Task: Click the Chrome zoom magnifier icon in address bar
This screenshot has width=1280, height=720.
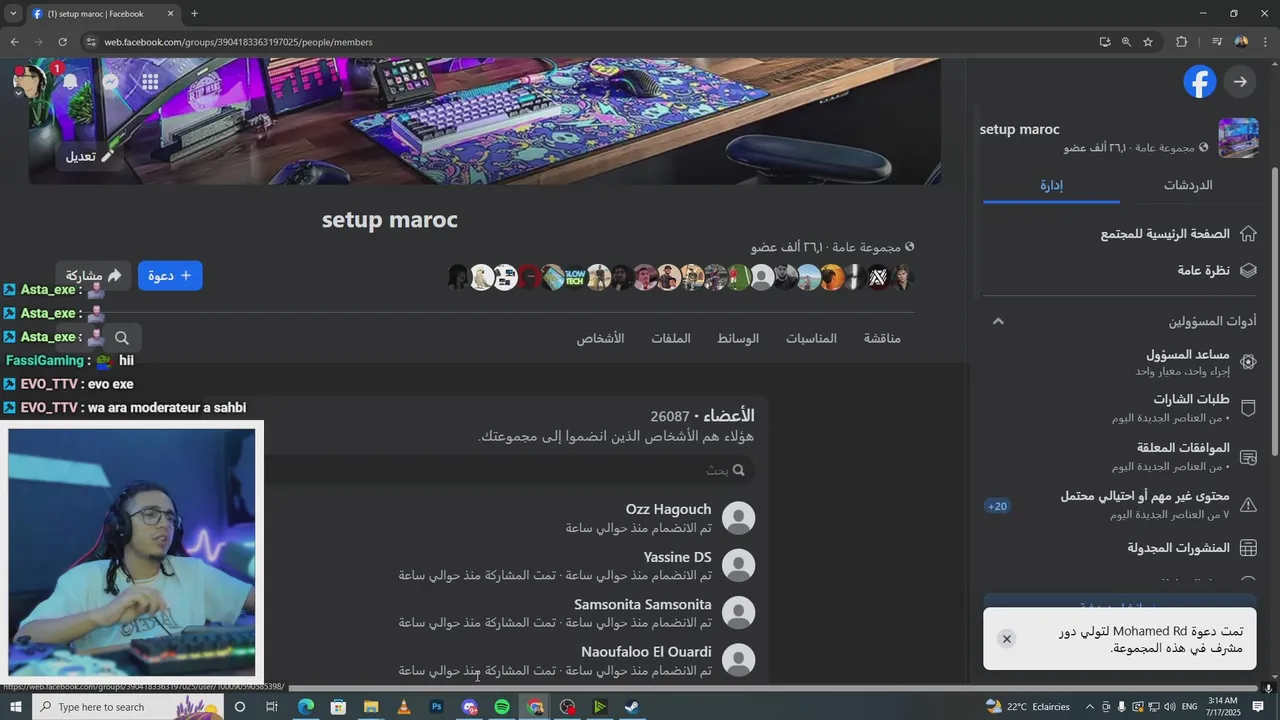Action: pos(1126,42)
